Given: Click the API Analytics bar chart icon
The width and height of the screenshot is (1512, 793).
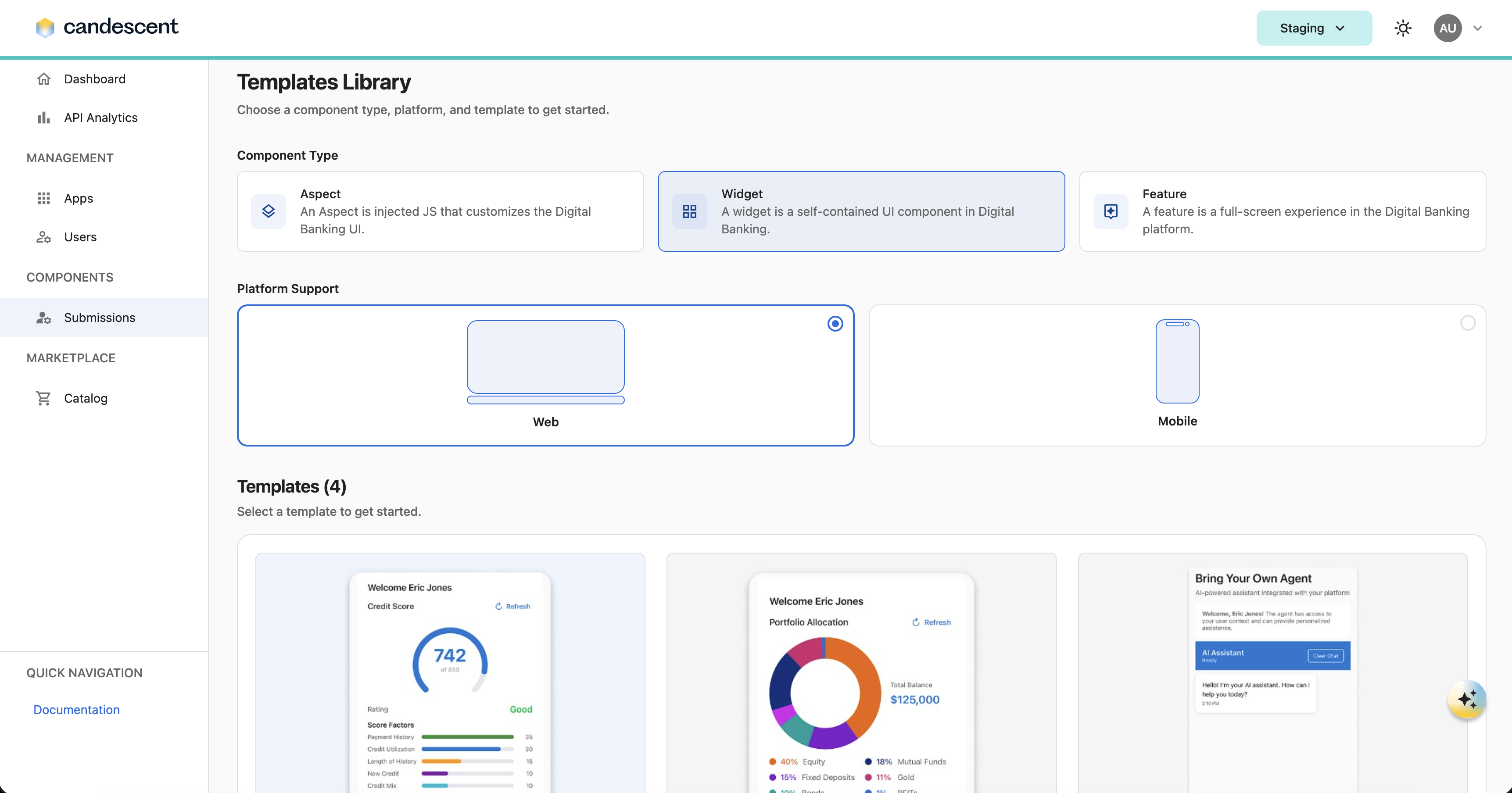Looking at the screenshot, I should (x=43, y=117).
